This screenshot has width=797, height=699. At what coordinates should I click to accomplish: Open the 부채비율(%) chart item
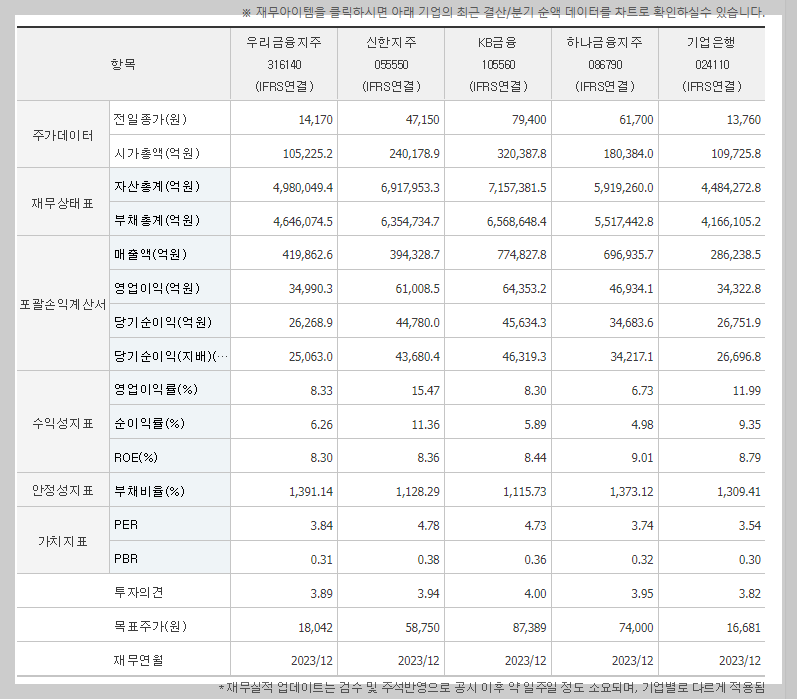tap(149, 491)
